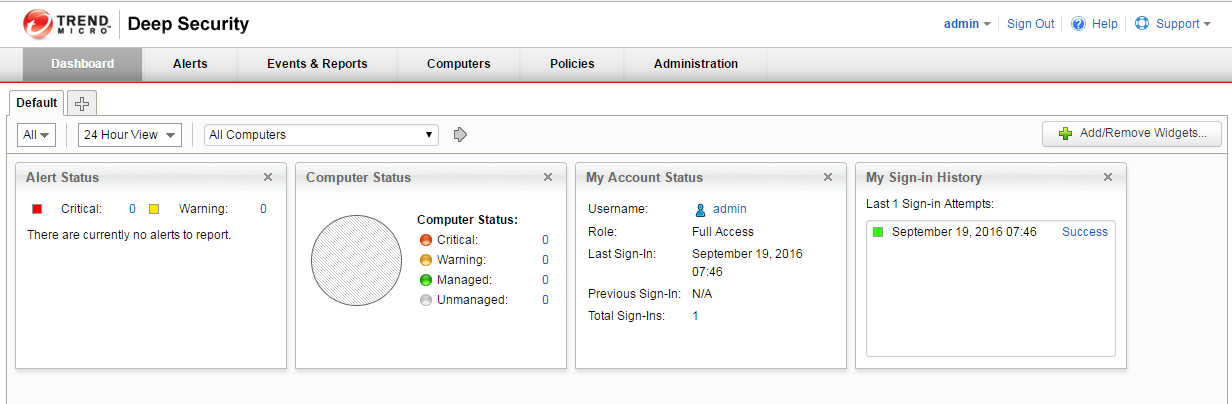Click the Support lifebuoy icon
Viewport: 1232px width, 404px height.
click(1142, 24)
